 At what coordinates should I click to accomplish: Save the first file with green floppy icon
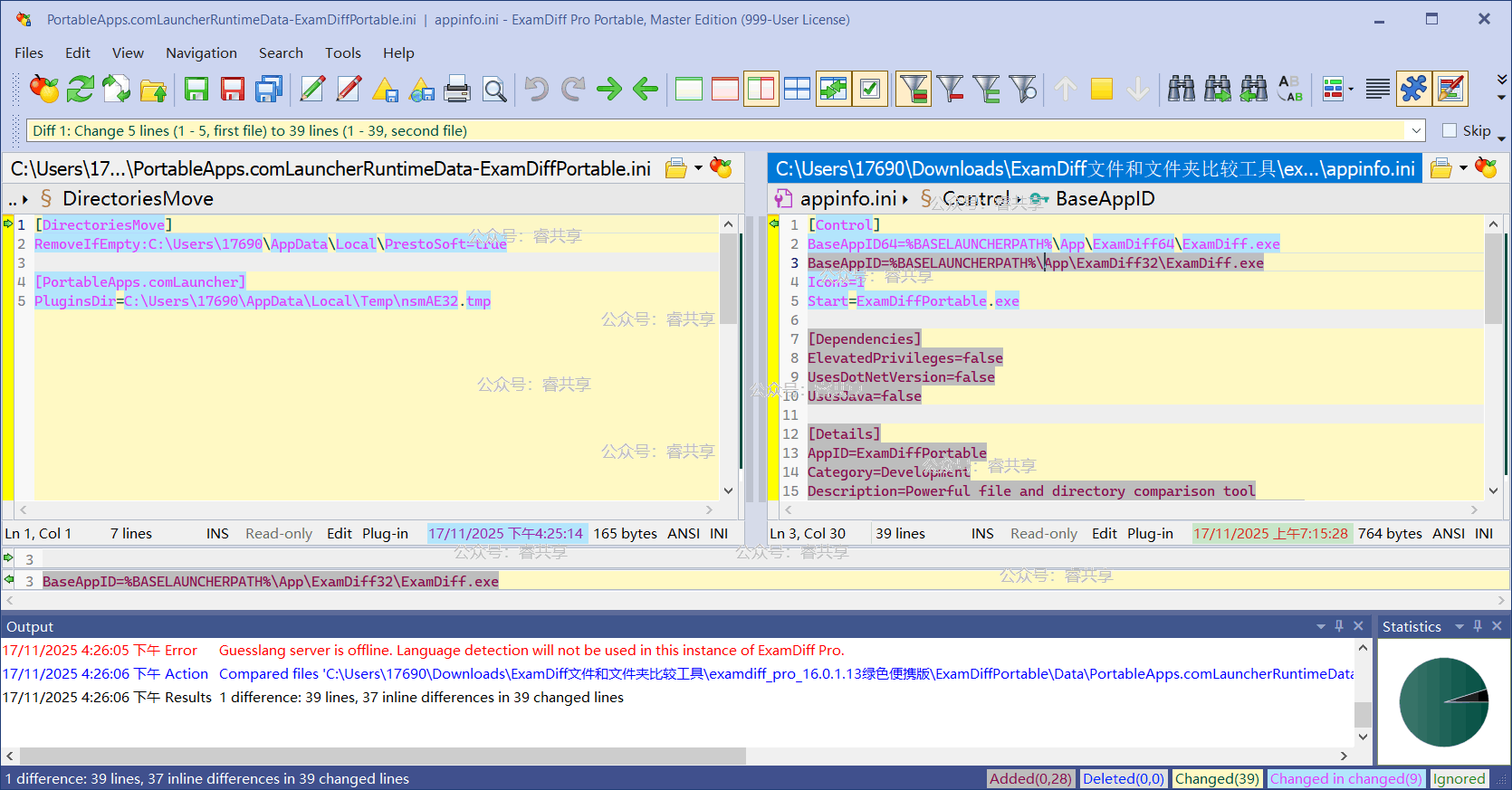click(x=196, y=89)
